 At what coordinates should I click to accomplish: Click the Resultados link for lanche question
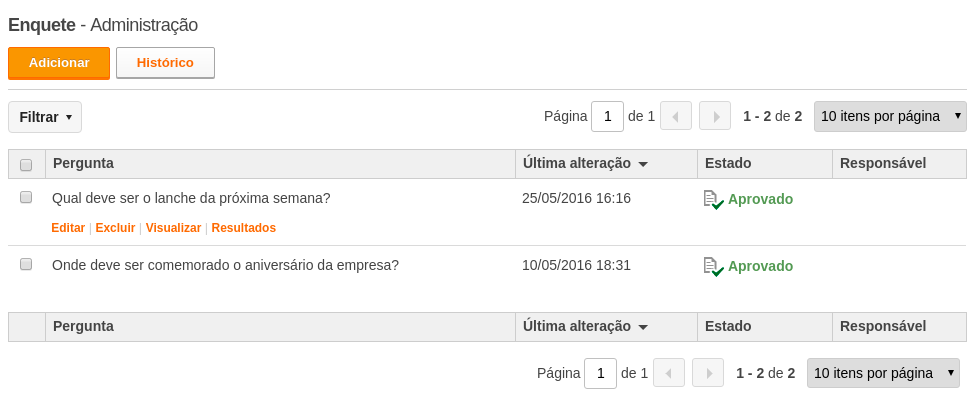(244, 228)
